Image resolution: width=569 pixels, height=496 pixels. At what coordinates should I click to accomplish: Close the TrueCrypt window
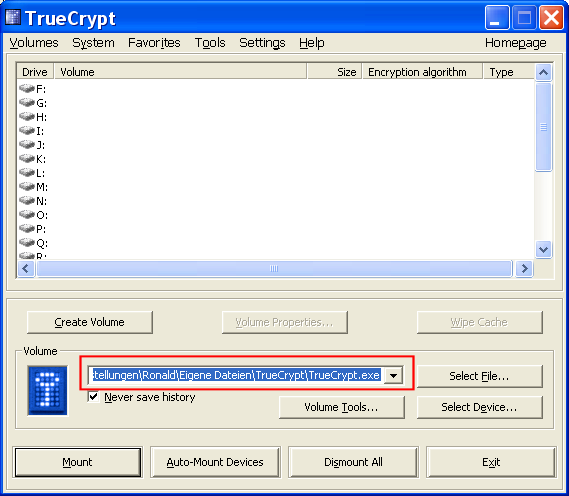(551, 17)
